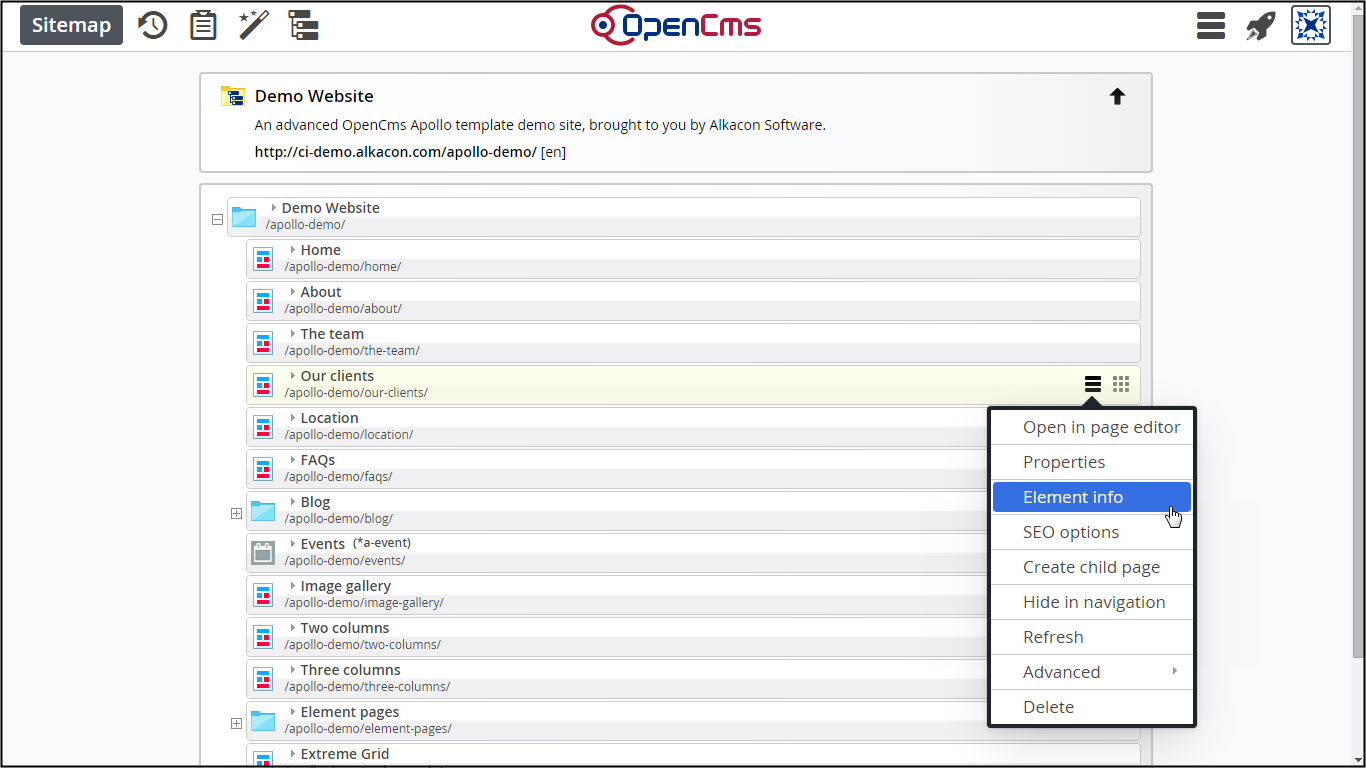Toggle the triangle next to Home
The width and height of the screenshot is (1366, 768).
tap(293, 249)
